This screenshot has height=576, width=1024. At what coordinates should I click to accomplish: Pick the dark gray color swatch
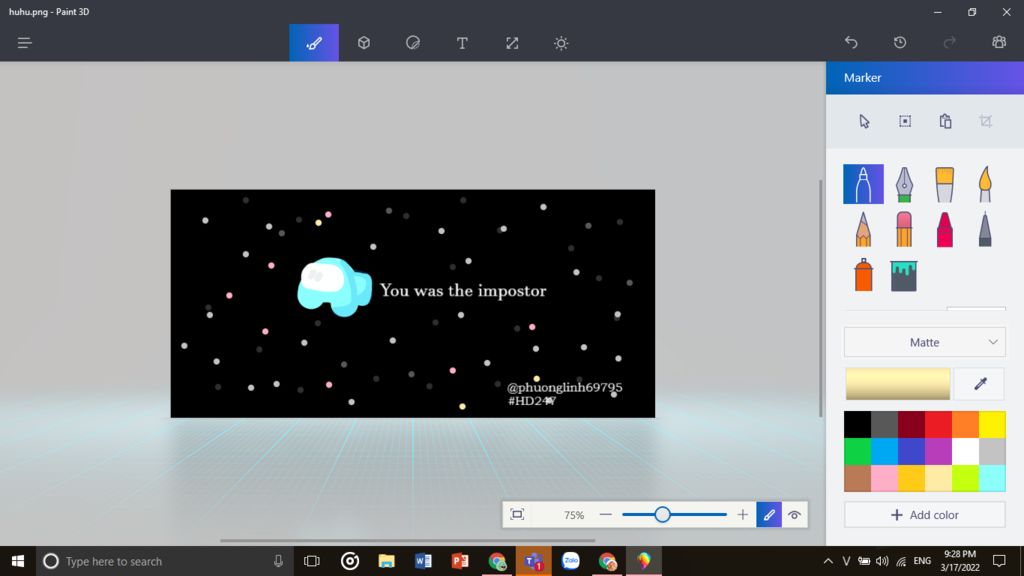884,424
